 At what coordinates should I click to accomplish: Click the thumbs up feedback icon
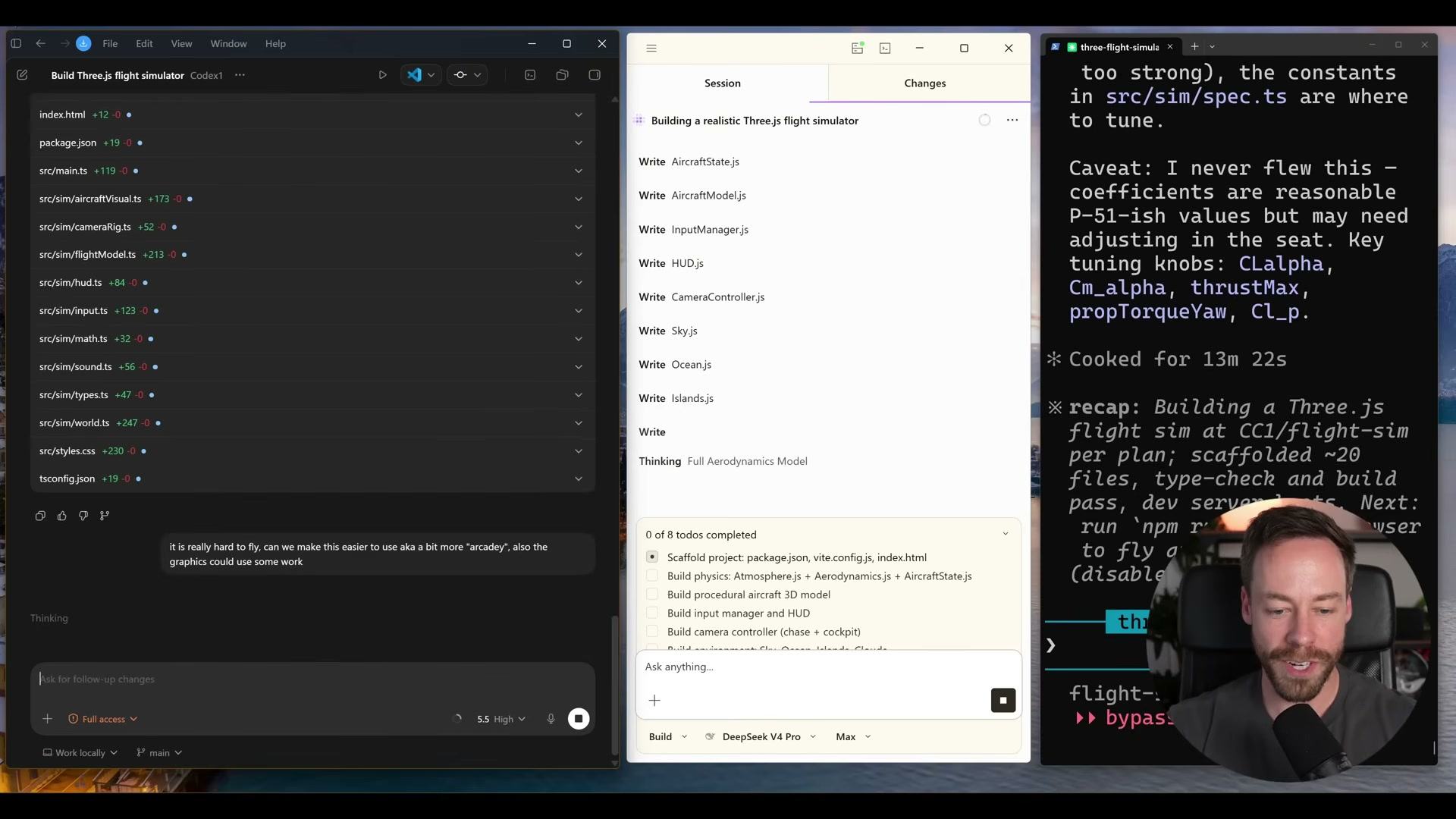point(62,516)
